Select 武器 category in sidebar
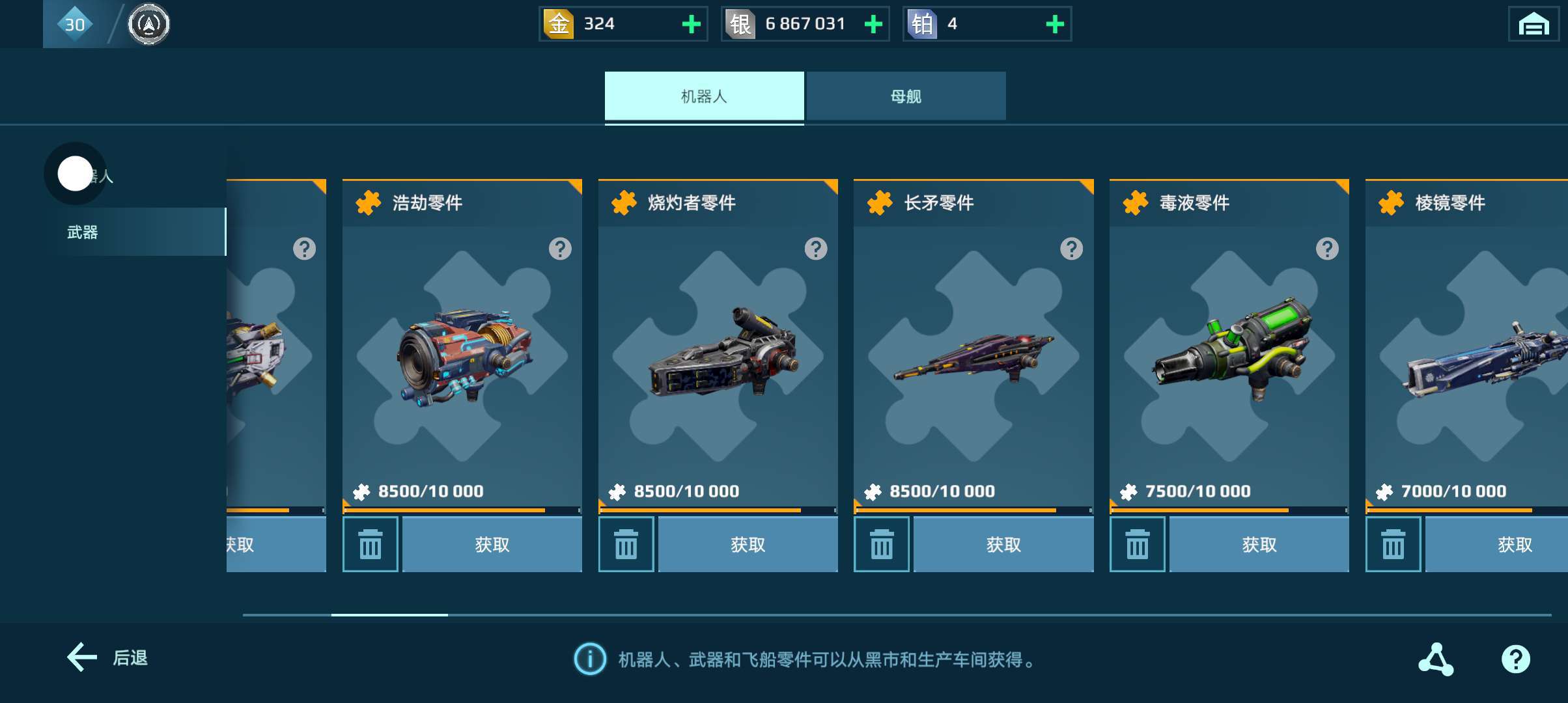Screen dimensions: 1568x703 (x=141, y=232)
